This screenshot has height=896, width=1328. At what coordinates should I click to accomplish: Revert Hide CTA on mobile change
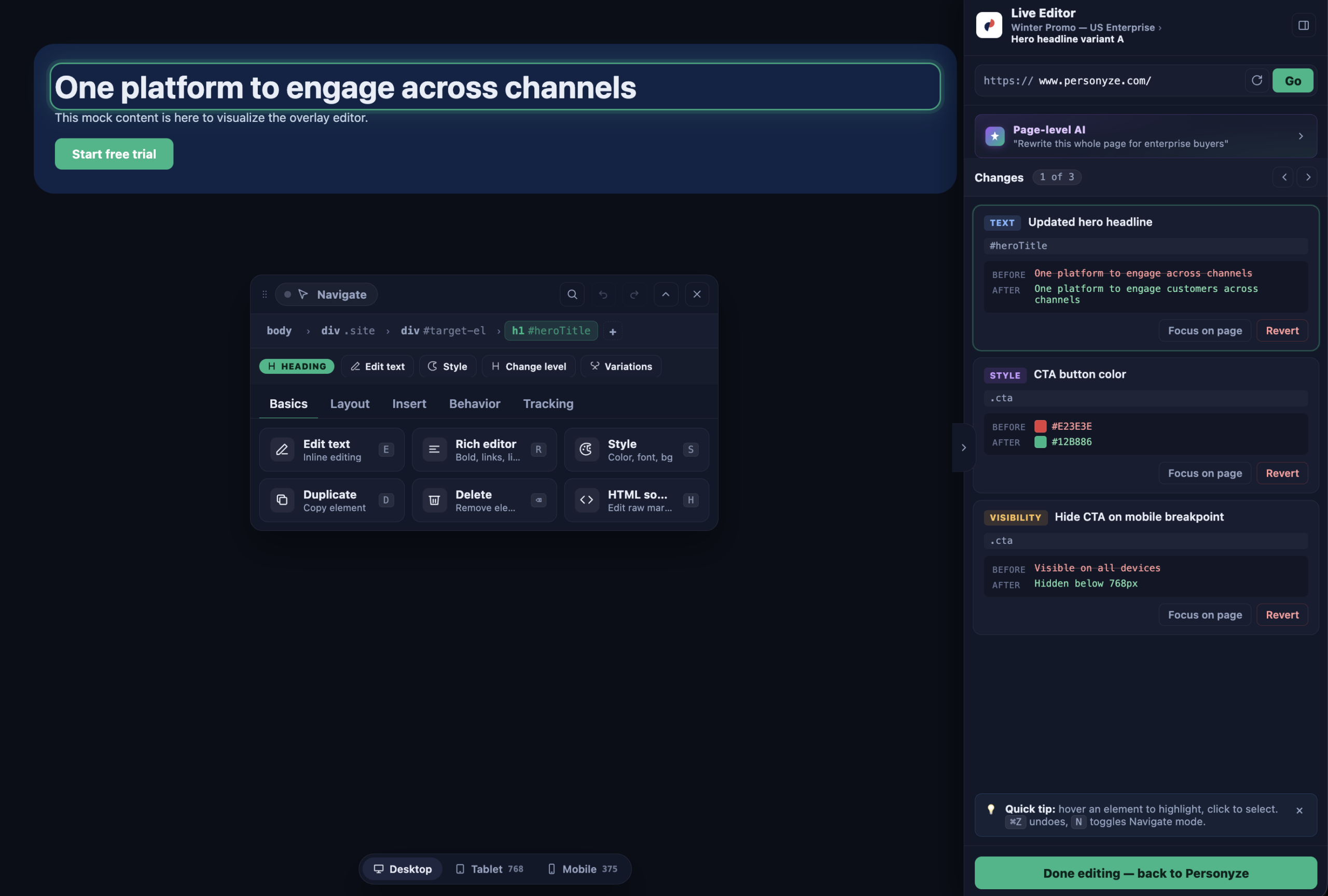(1282, 615)
